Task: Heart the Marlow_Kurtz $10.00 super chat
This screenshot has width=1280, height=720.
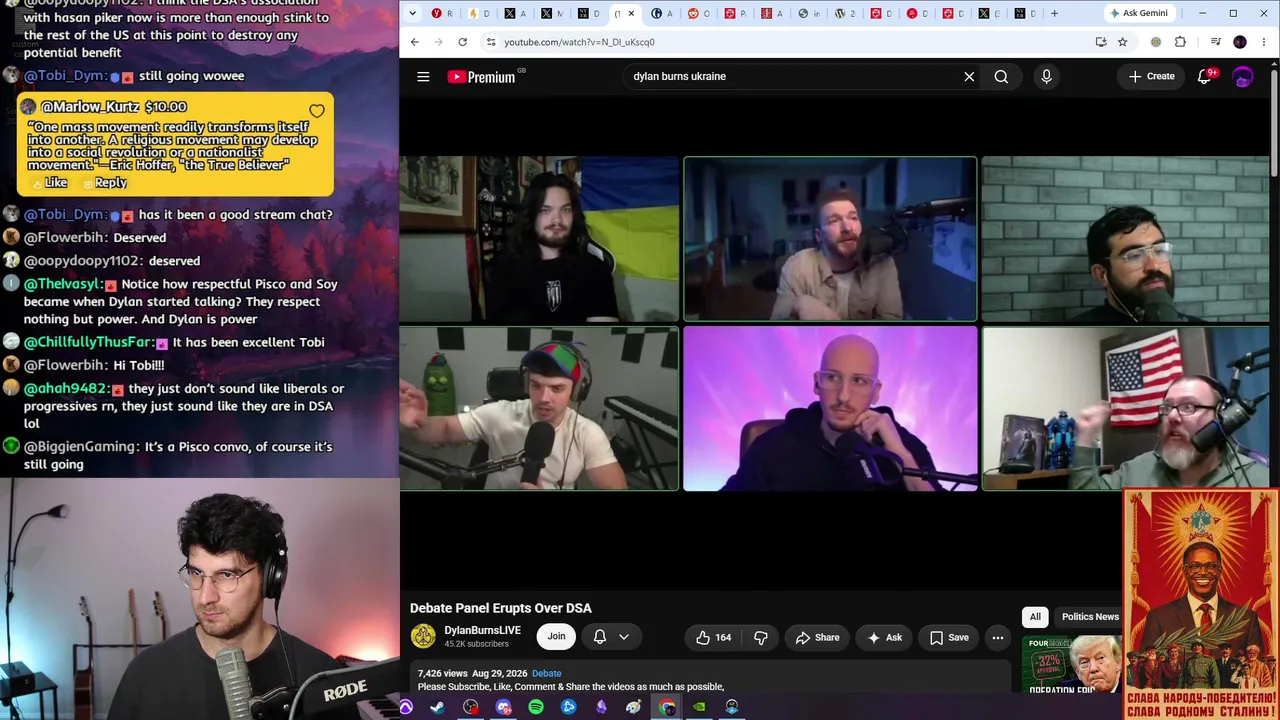Action: click(x=316, y=111)
